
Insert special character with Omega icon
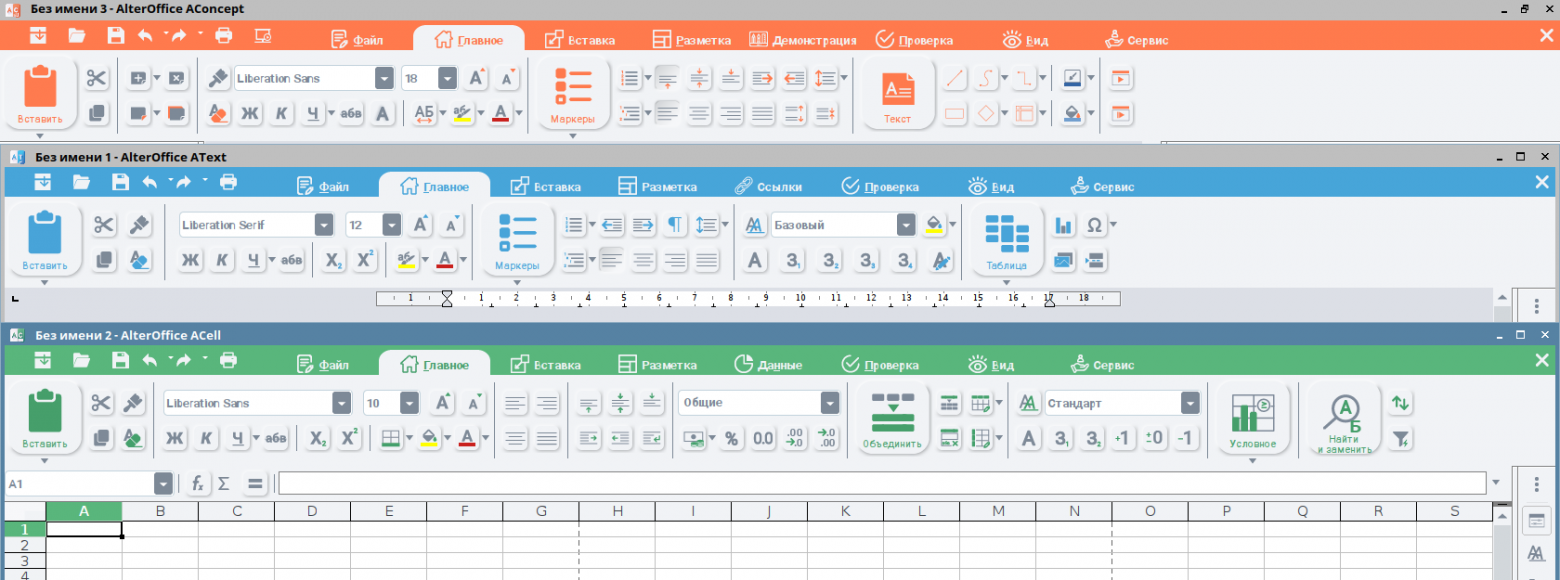(x=1094, y=225)
